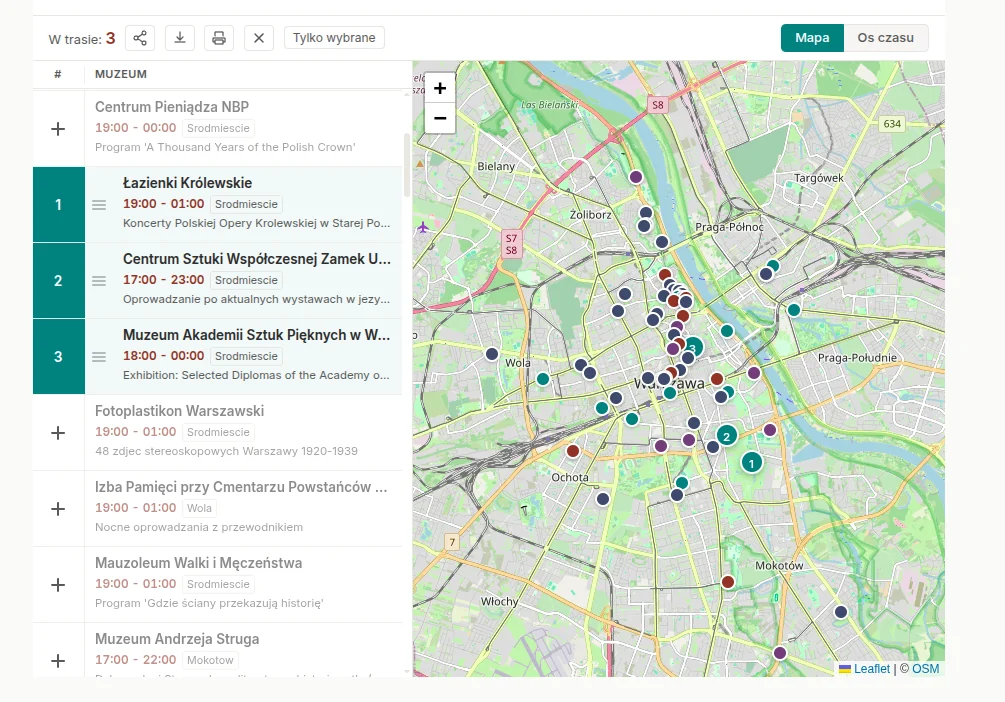1005x702 pixels.
Task: Add Fotoplastikon Warszawski with plus icon
Action: (x=58, y=433)
